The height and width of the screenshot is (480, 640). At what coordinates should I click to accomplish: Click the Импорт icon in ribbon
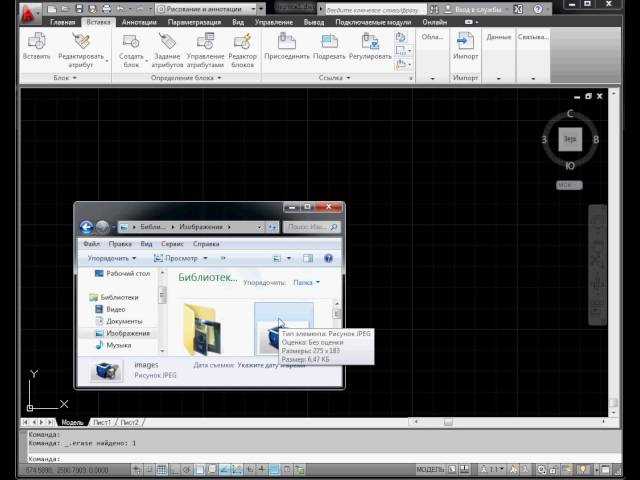[465, 42]
